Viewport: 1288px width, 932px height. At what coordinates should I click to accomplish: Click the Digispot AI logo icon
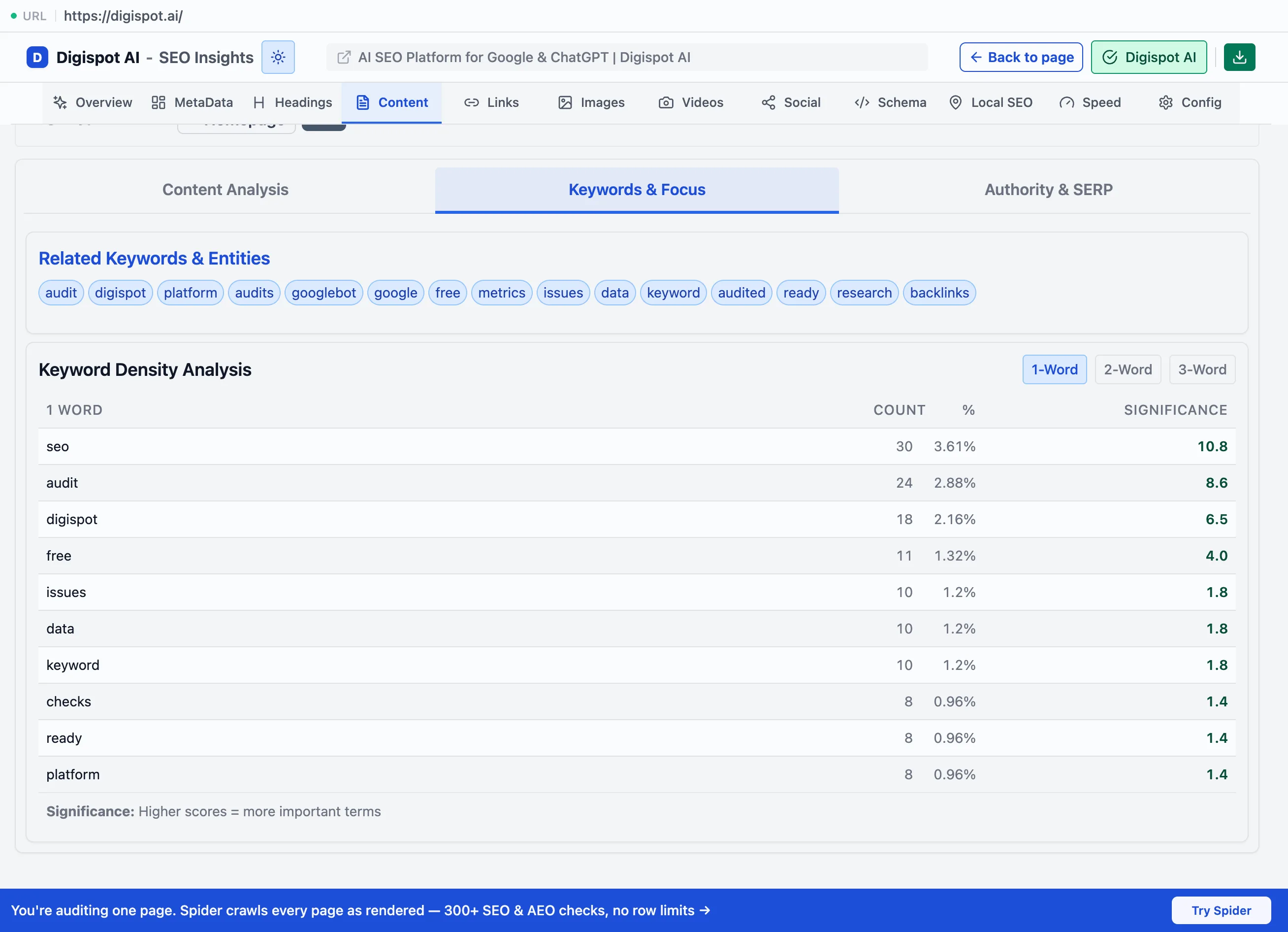tap(37, 58)
